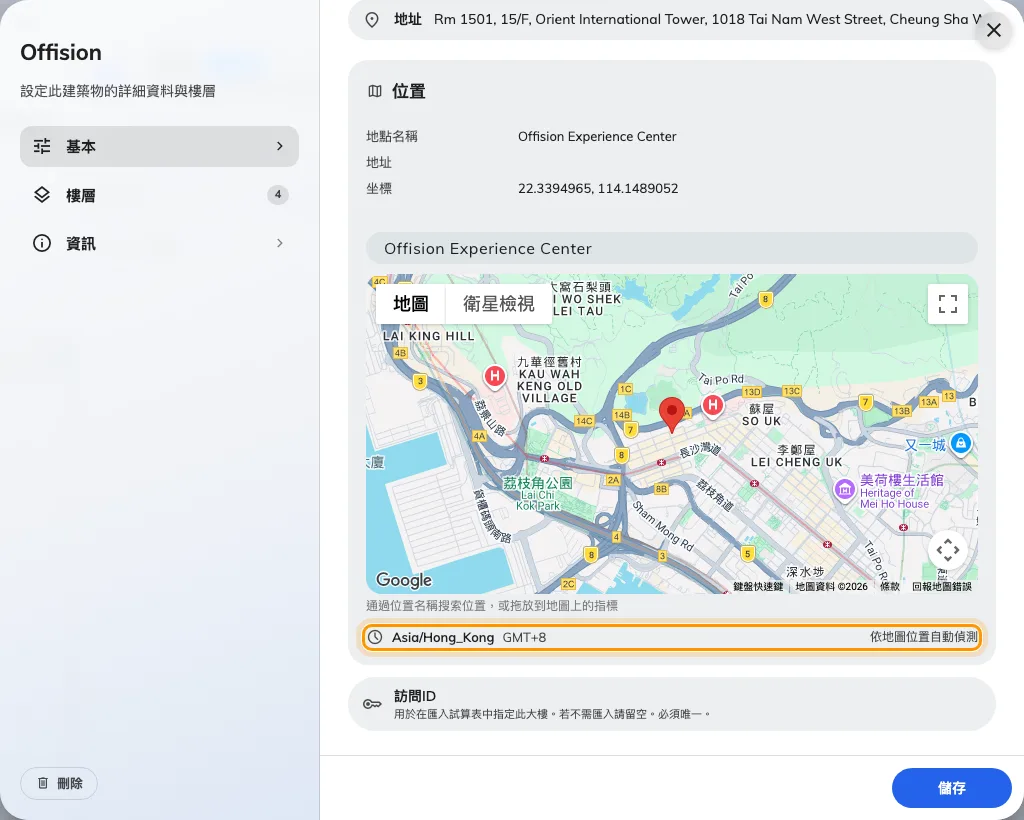Click the map icon beside 位置 heading
1024x820 pixels.
(x=375, y=91)
